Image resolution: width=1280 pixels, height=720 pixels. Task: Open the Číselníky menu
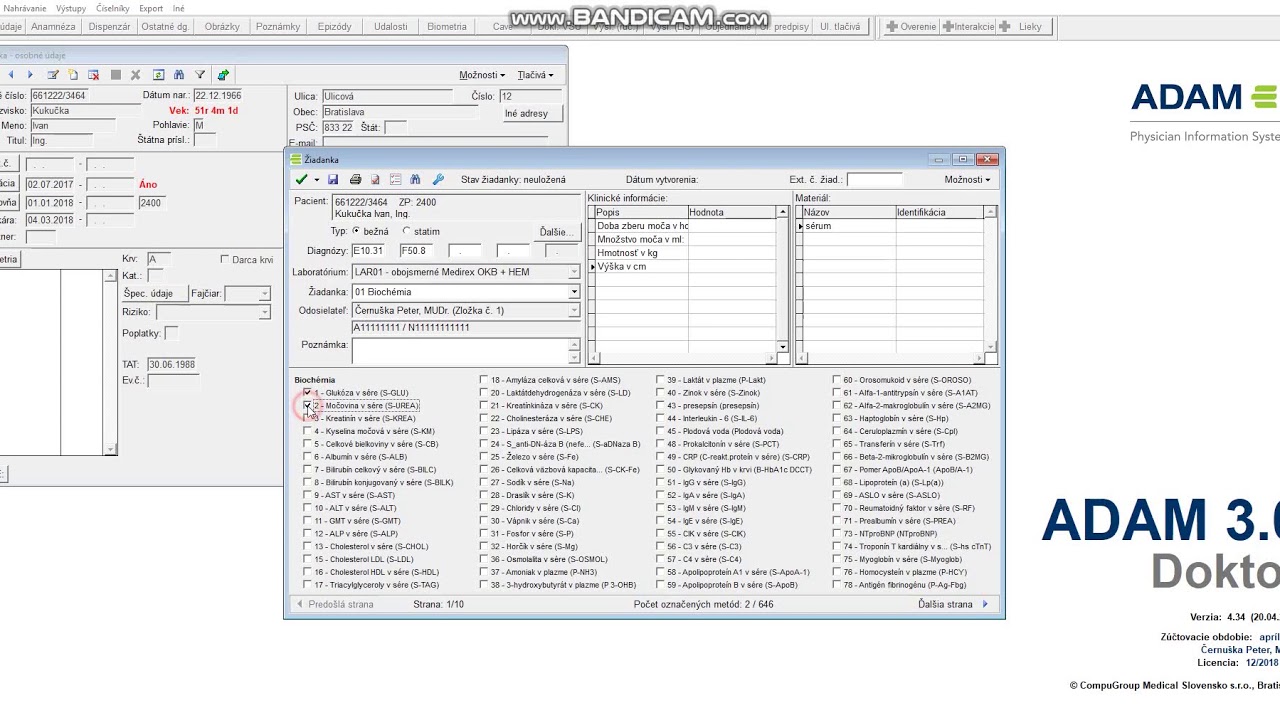(113, 8)
